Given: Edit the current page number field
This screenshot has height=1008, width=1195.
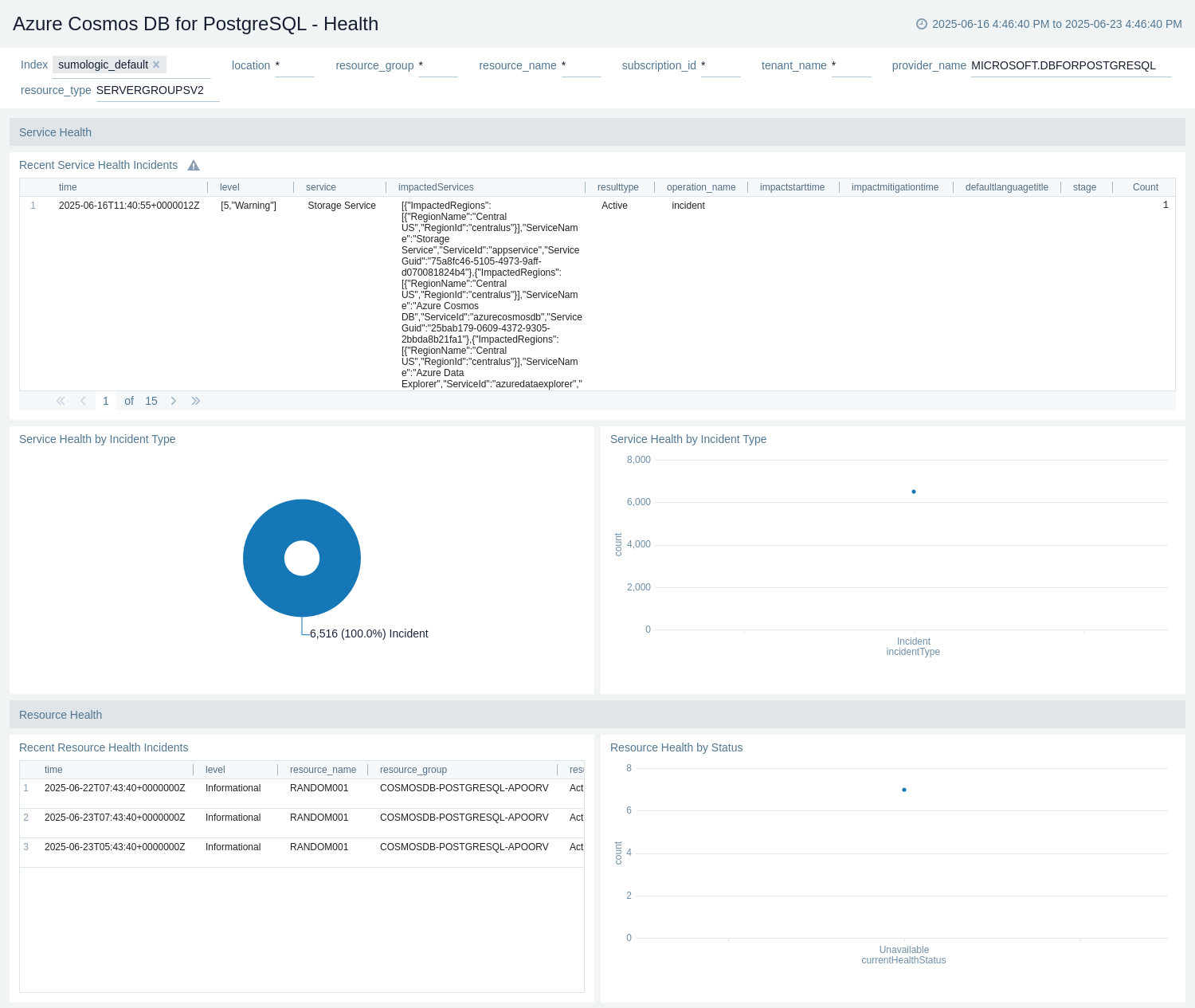Looking at the screenshot, I should [106, 401].
